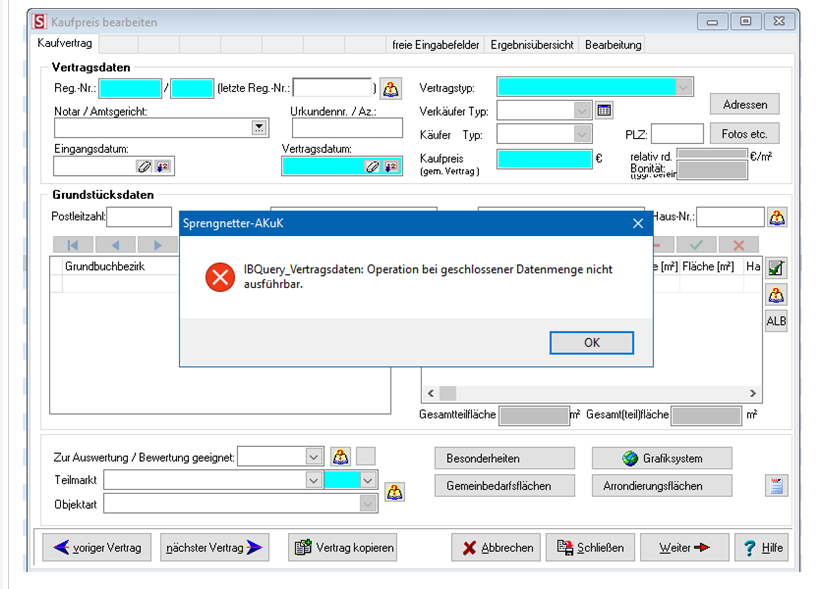
Task: Open the Vertragstyp dropdown
Action: [x=683, y=88]
